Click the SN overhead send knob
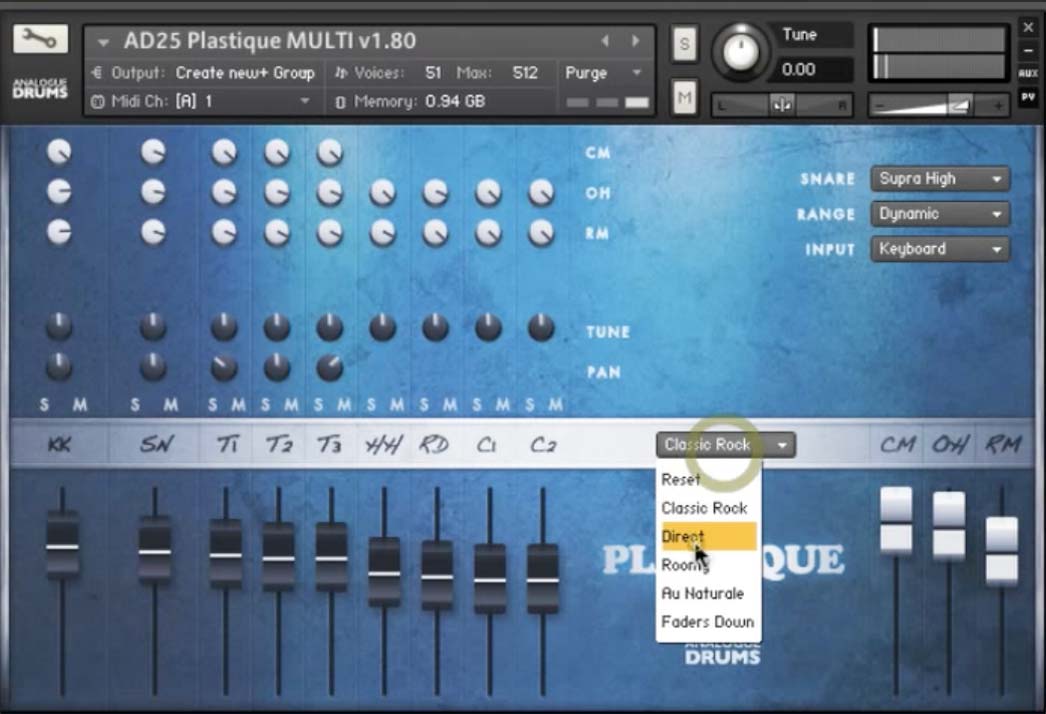 153,192
